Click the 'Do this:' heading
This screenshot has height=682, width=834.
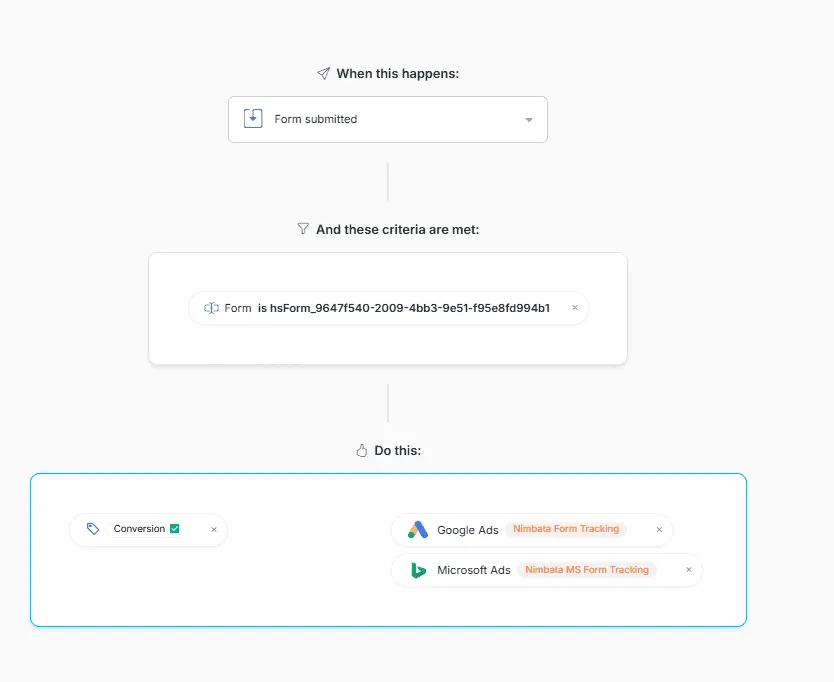398,451
